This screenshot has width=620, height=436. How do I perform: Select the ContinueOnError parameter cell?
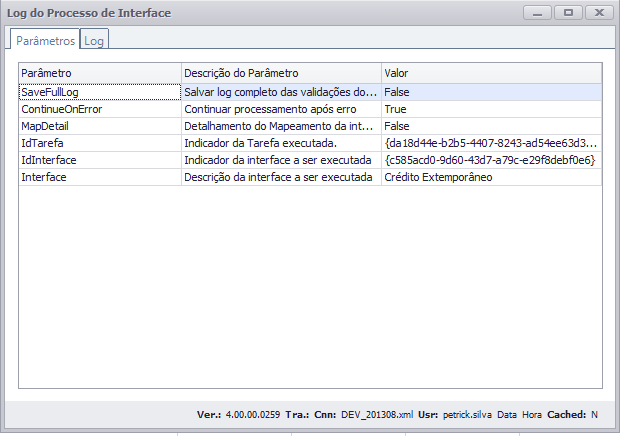[x=100, y=109]
